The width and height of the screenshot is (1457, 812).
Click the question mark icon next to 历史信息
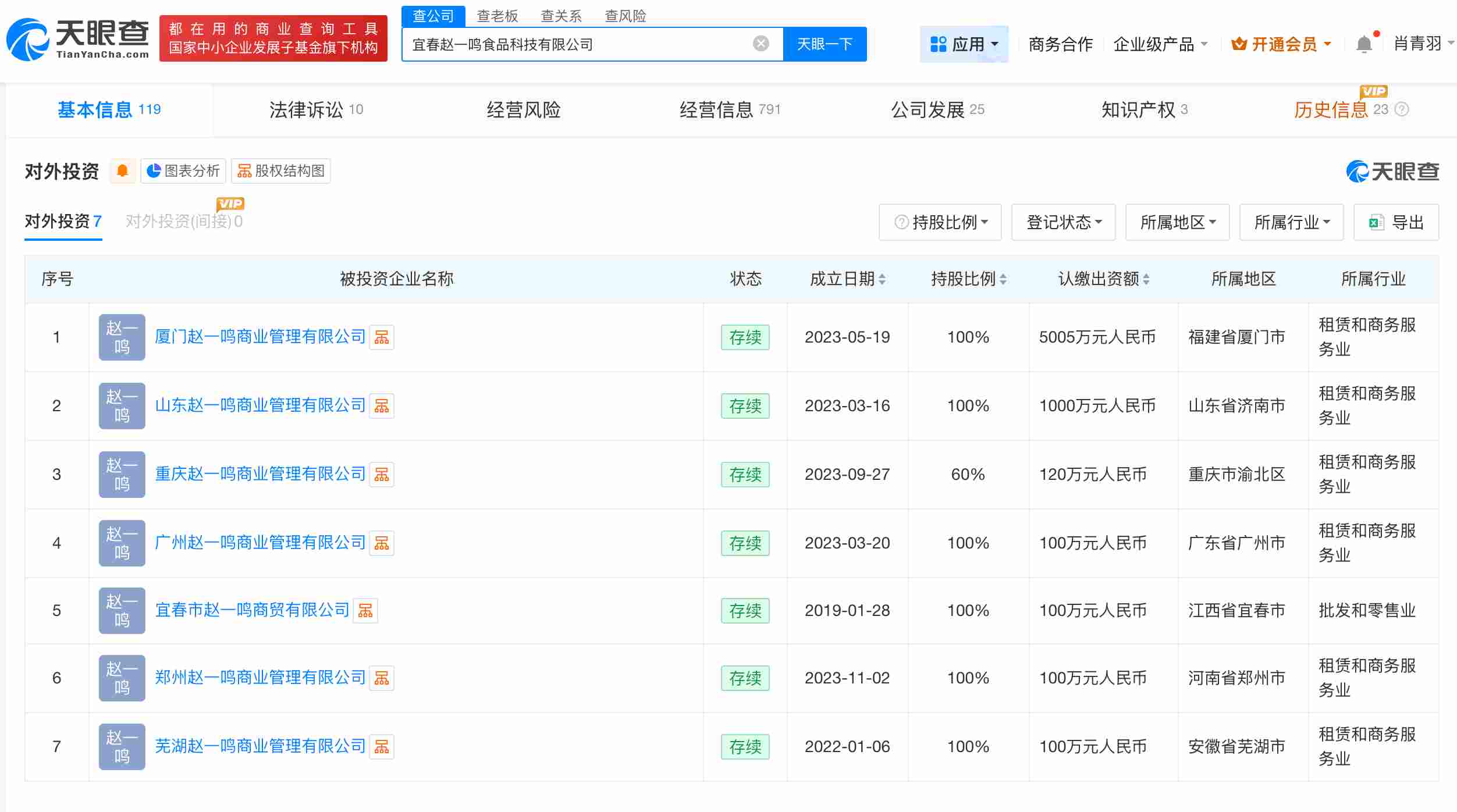(1402, 109)
